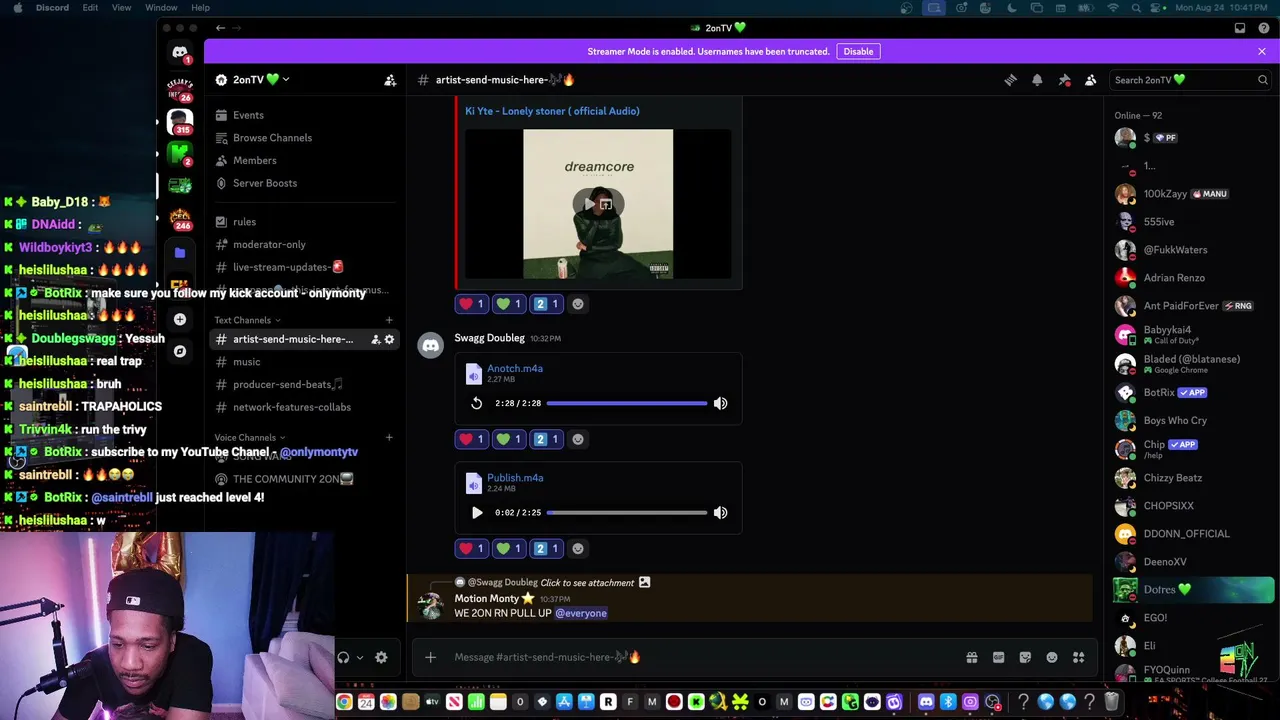1280x720 pixels.
Task: Show pinned messages in channel header
Action: point(1064,80)
